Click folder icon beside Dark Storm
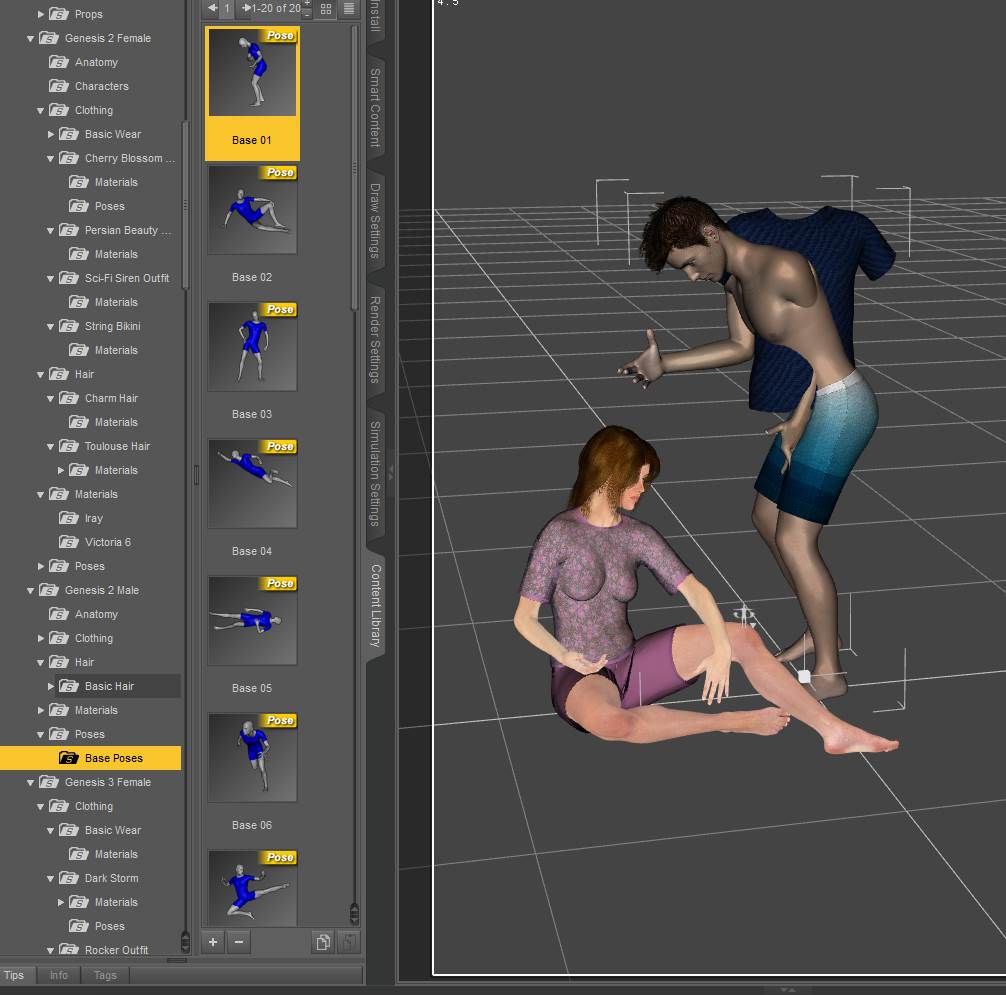 [x=69, y=878]
